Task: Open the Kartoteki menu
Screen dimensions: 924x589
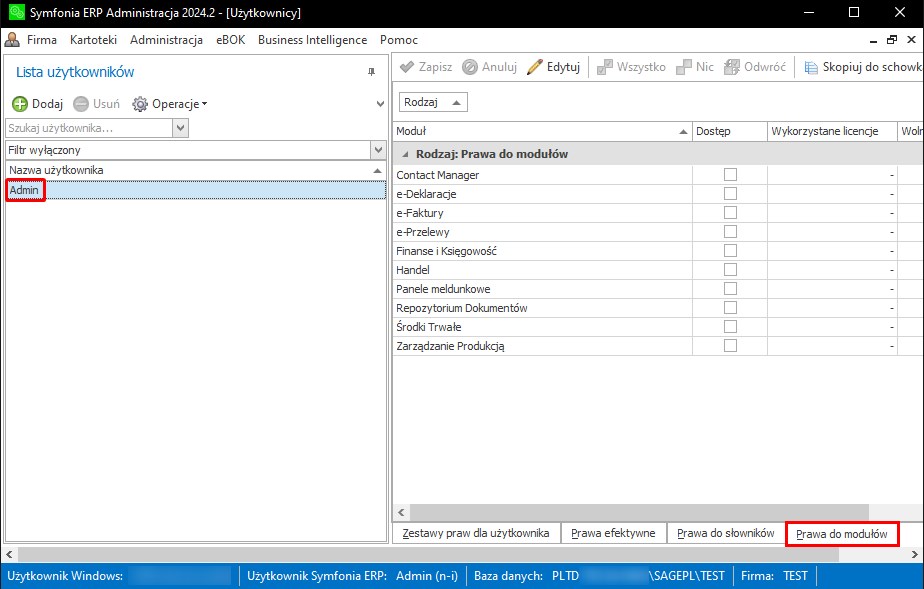Action: coord(93,40)
